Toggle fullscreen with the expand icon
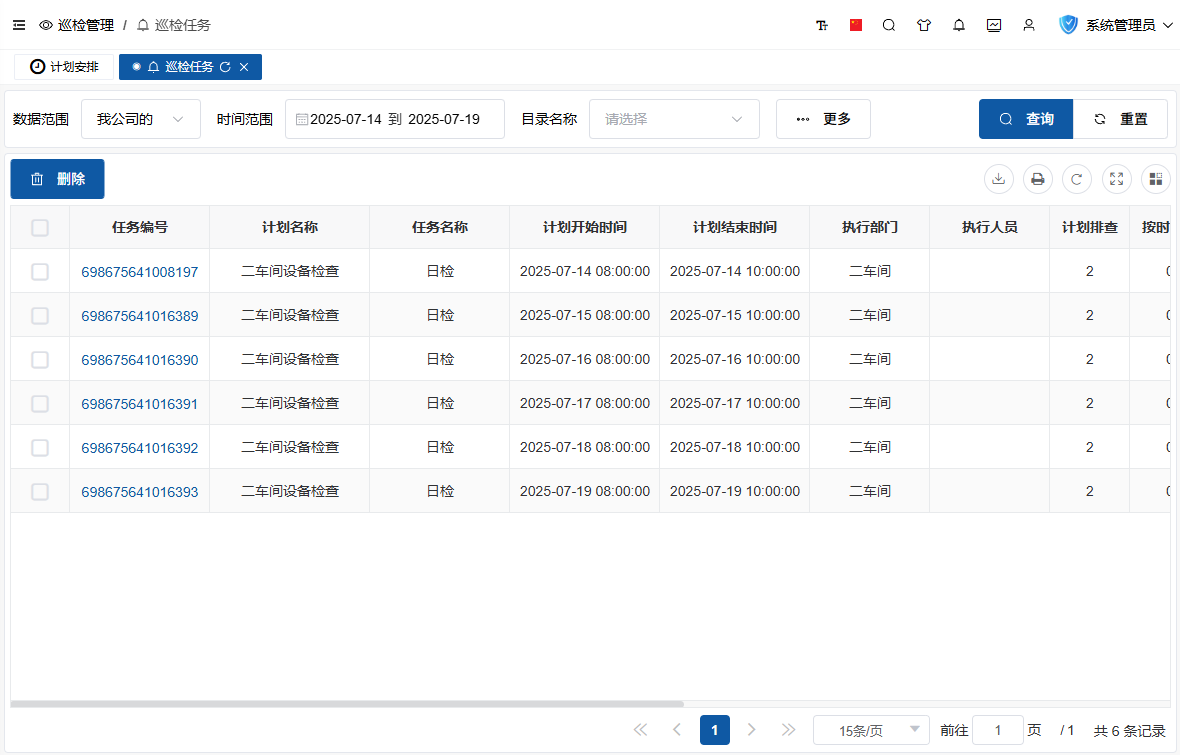The width and height of the screenshot is (1180, 755). click(1117, 179)
